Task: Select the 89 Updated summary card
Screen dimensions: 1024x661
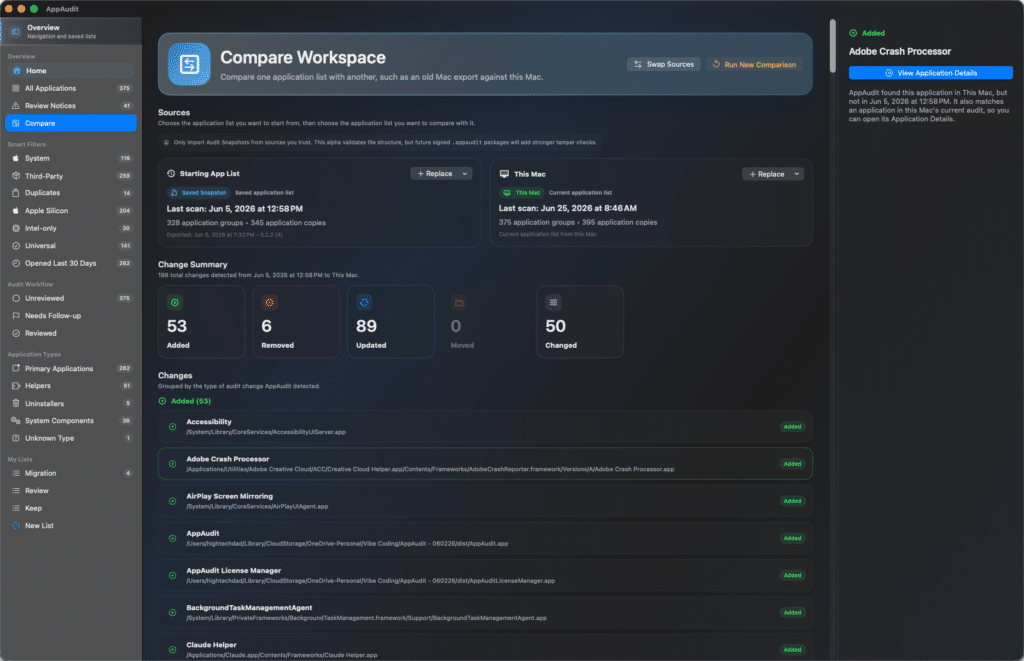Action: pyautogui.click(x=391, y=321)
